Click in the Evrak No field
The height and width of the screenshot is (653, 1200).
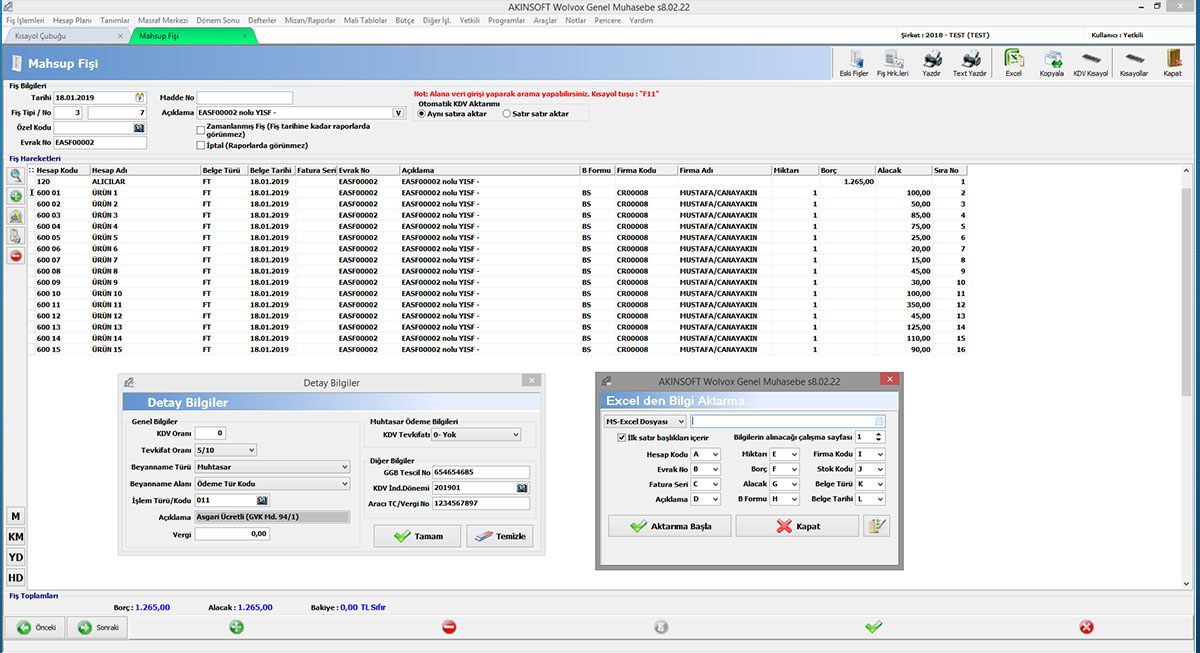(x=100, y=143)
